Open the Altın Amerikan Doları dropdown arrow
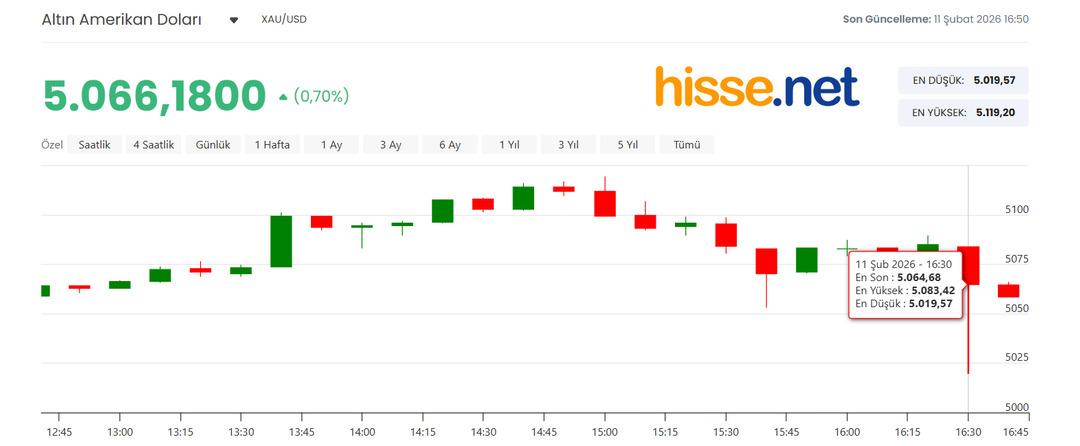This screenshot has width=1080, height=446. tap(234, 20)
